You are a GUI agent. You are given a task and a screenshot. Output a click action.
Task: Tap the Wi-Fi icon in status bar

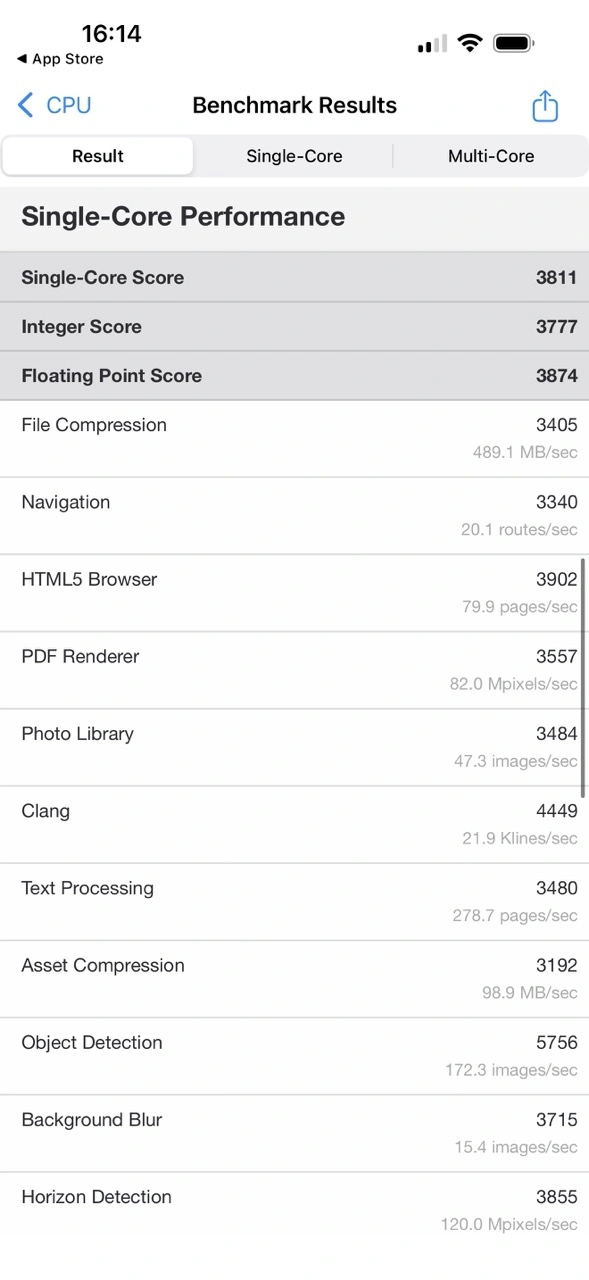470,43
